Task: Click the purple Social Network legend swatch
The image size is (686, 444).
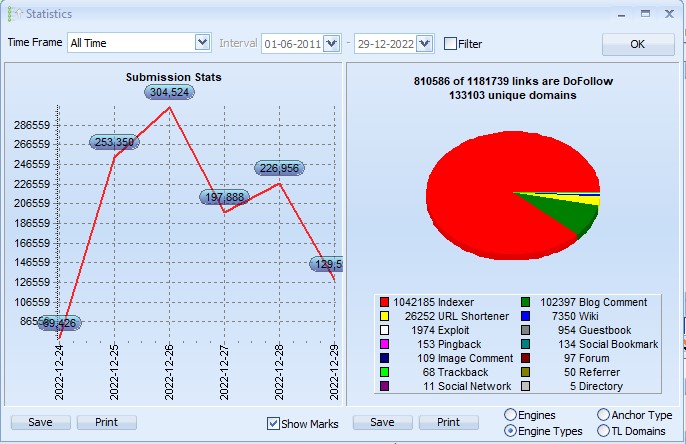Action: tap(384, 386)
